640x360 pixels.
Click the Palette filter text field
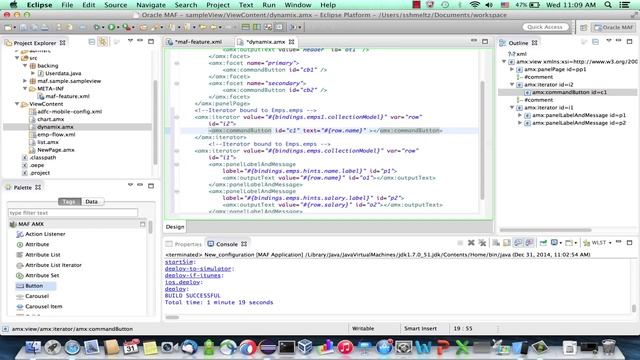tap(73, 213)
